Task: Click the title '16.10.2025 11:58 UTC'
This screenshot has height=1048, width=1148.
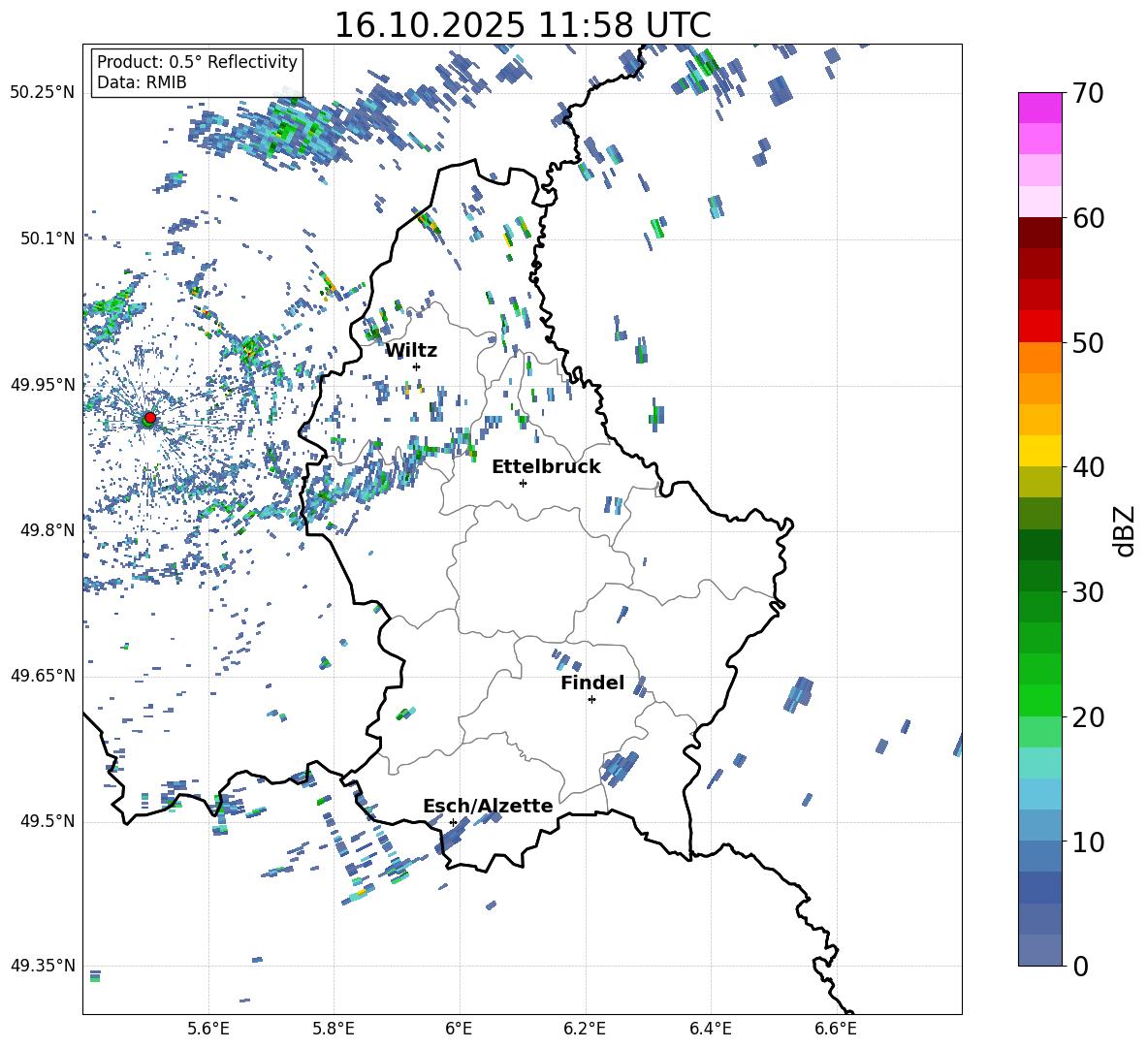Action: 523,25
